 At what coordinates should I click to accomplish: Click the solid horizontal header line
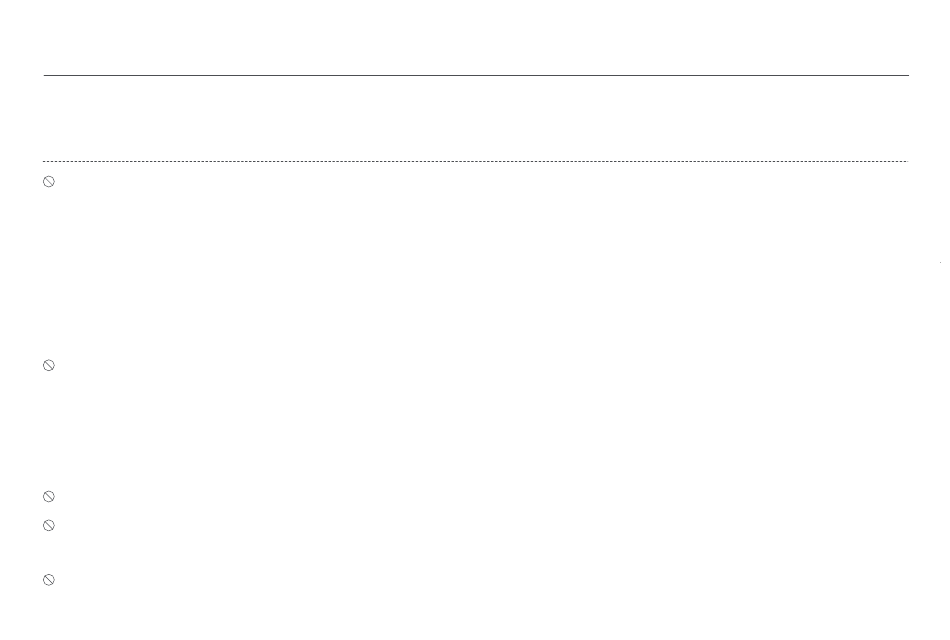click(476, 76)
